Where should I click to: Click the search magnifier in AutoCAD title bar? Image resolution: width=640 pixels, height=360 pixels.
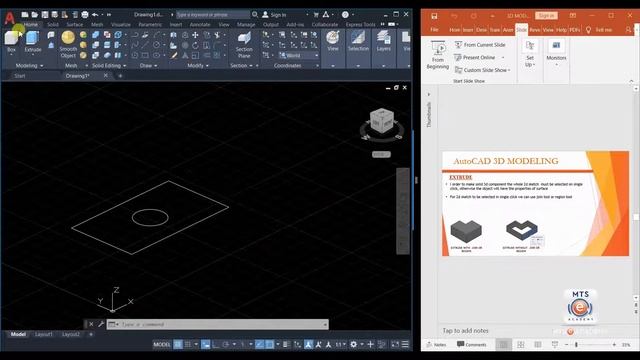(x=255, y=15)
